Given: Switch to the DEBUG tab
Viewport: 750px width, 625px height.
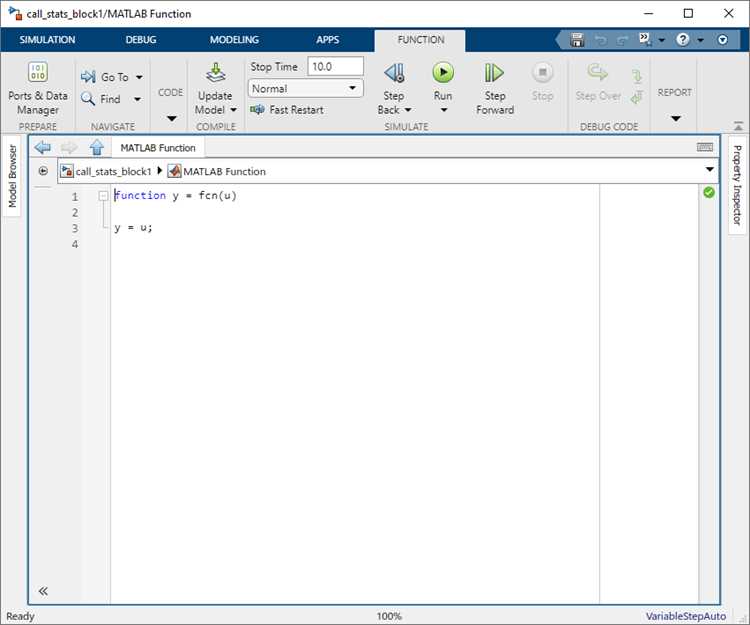Looking at the screenshot, I should (x=141, y=40).
